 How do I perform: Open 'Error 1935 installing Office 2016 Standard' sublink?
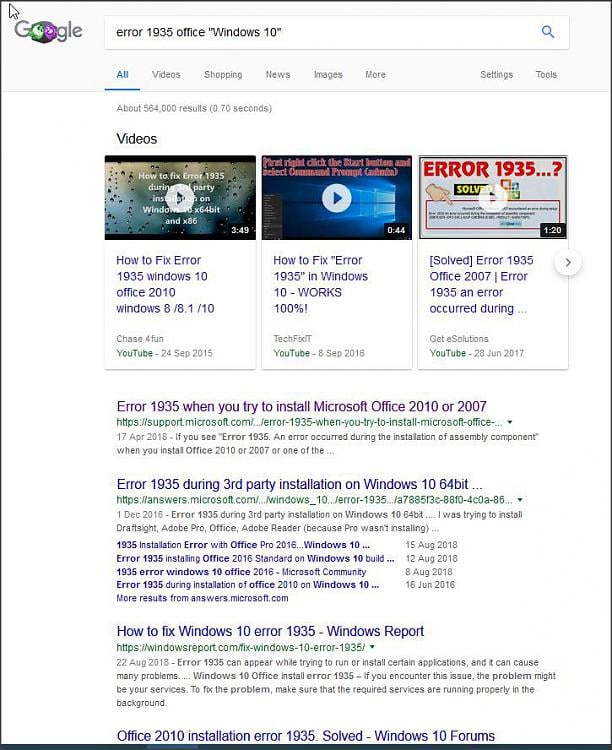coord(255,558)
